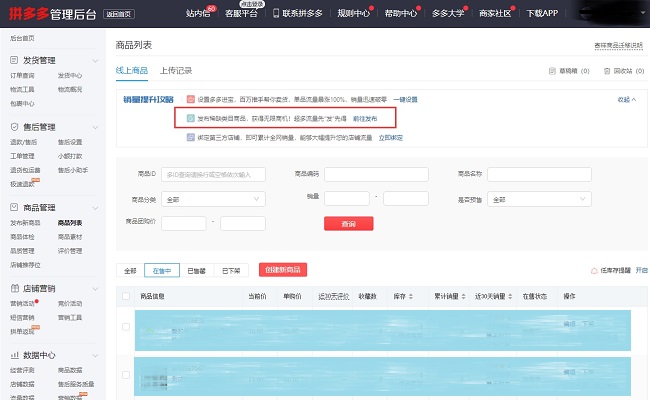Sort the table by 近30天销量 arrows
The image size is (650, 400).
click(510, 296)
